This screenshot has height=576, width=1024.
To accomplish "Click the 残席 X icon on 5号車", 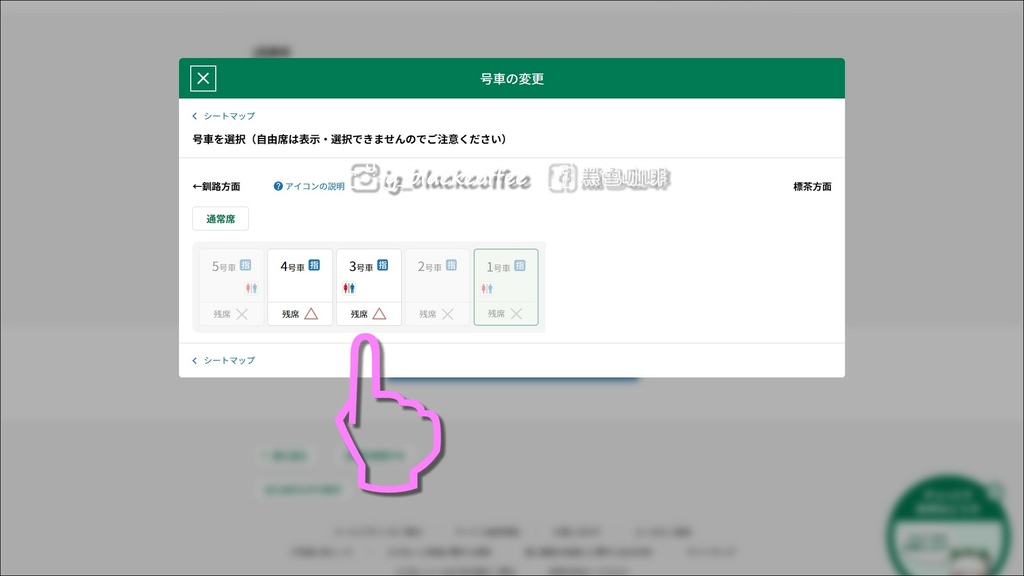I will point(241,313).
